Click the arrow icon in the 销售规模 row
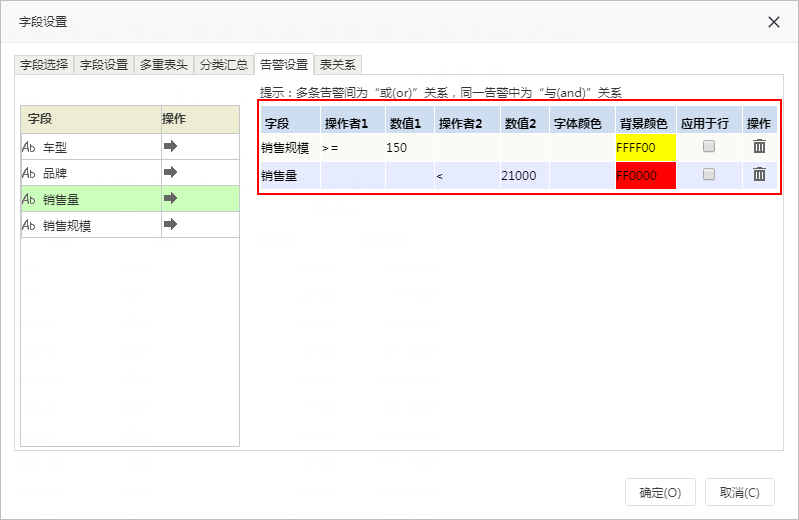The height and width of the screenshot is (520, 799). click(170, 224)
